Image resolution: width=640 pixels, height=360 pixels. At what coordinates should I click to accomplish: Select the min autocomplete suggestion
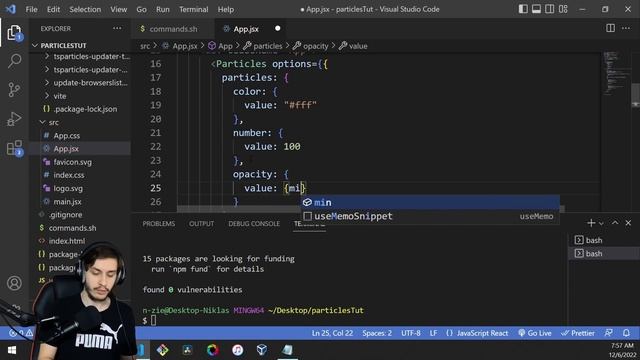[430, 202]
